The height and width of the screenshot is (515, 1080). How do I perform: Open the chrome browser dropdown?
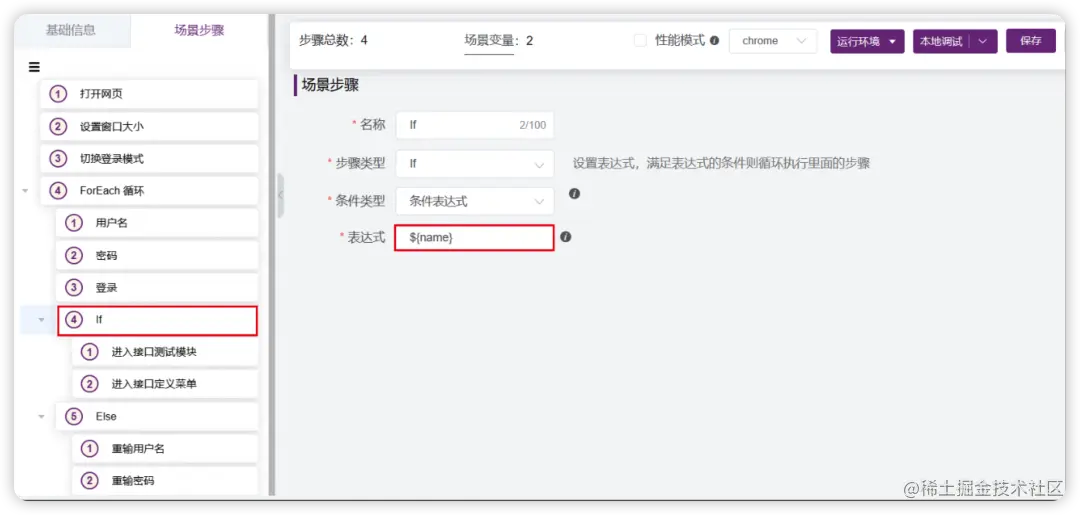point(773,41)
